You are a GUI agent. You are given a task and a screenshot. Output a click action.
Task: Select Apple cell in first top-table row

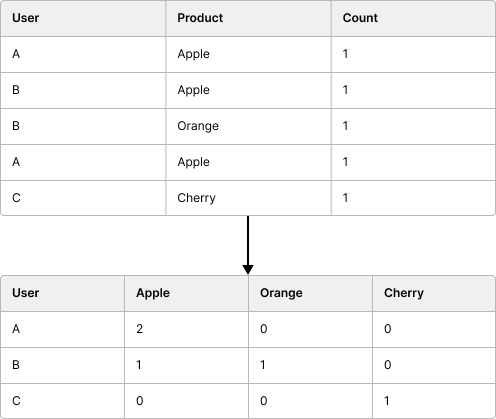click(248, 54)
